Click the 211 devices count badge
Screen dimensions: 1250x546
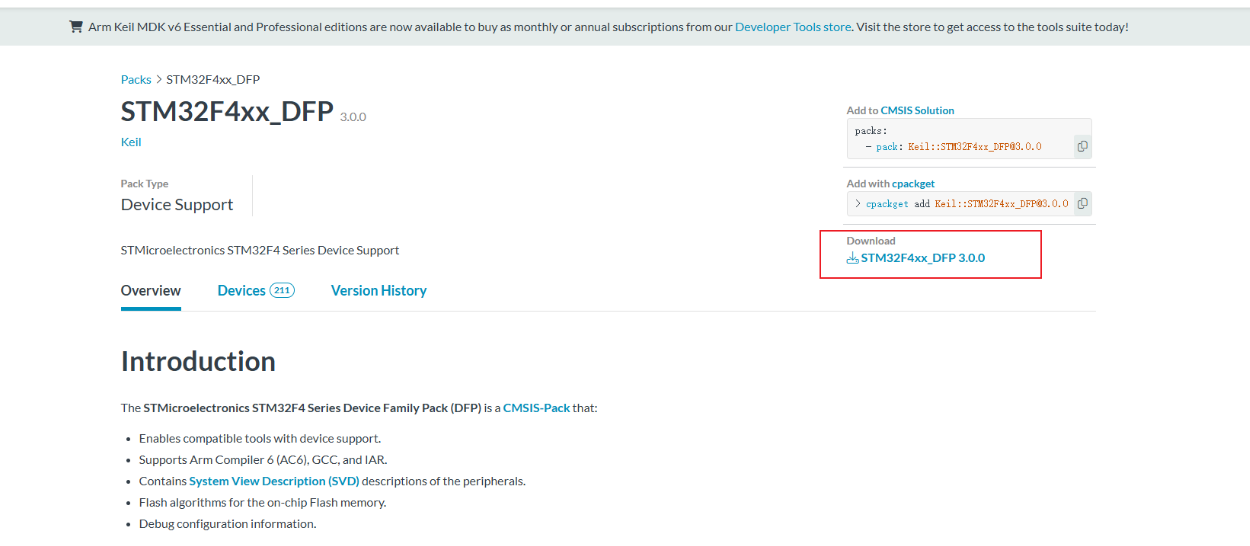point(282,291)
